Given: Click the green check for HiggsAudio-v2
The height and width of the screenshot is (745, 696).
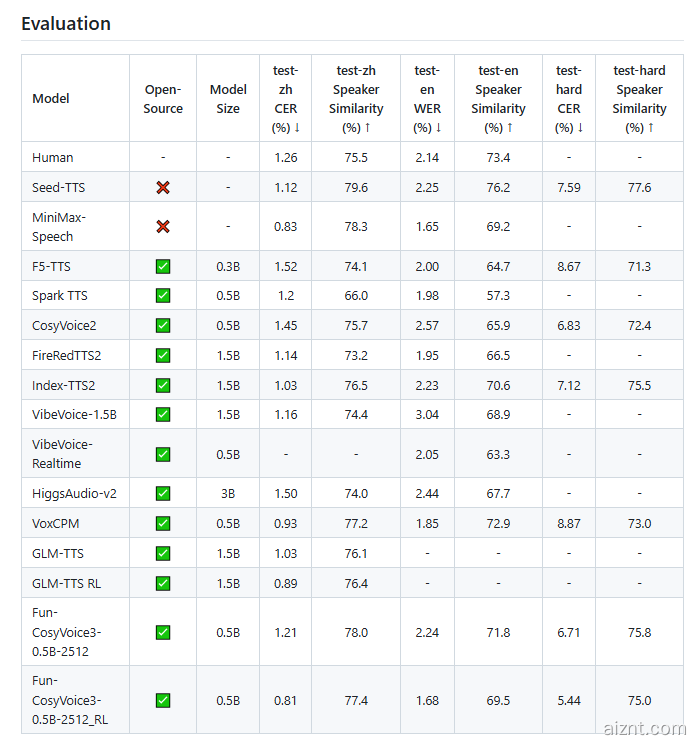Looking at the screenshot, I should pyautogui.click(x=163, y=493).
